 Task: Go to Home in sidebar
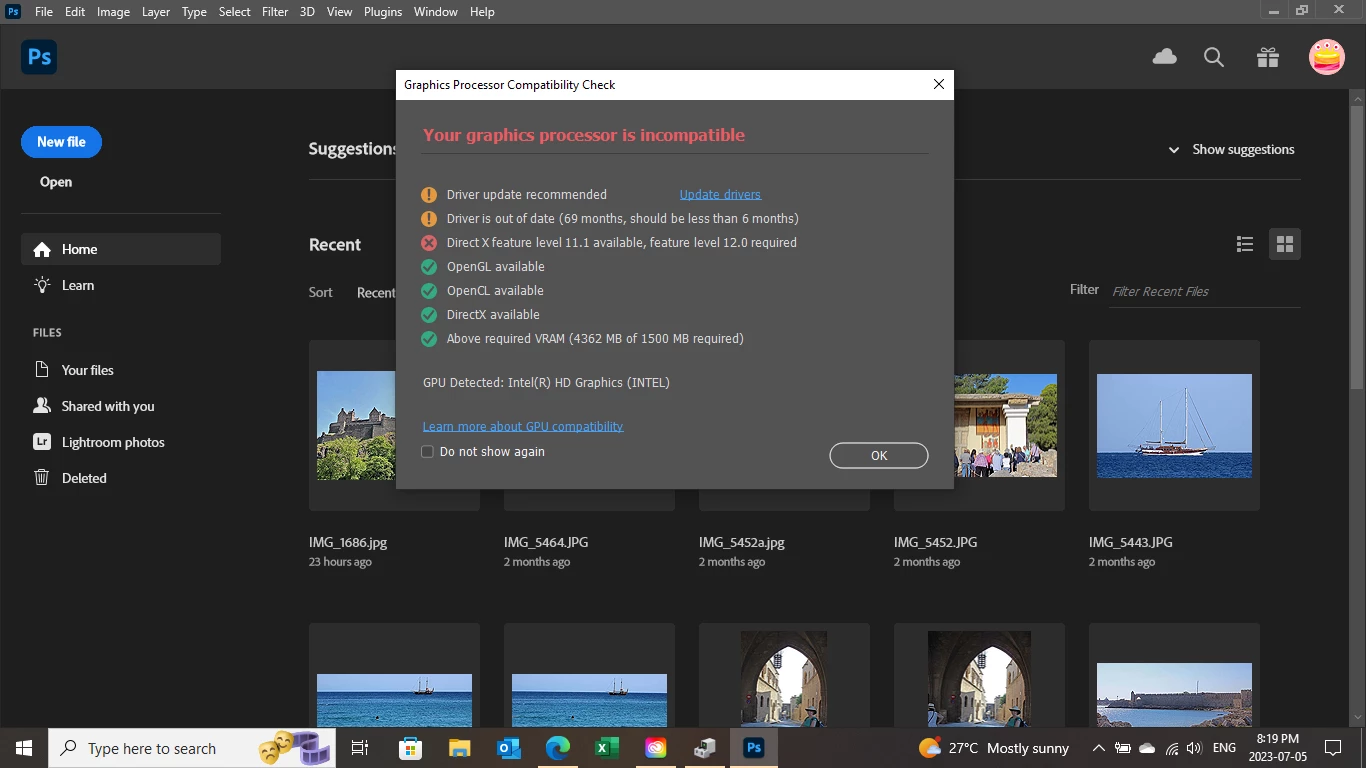tap(121, 249)
